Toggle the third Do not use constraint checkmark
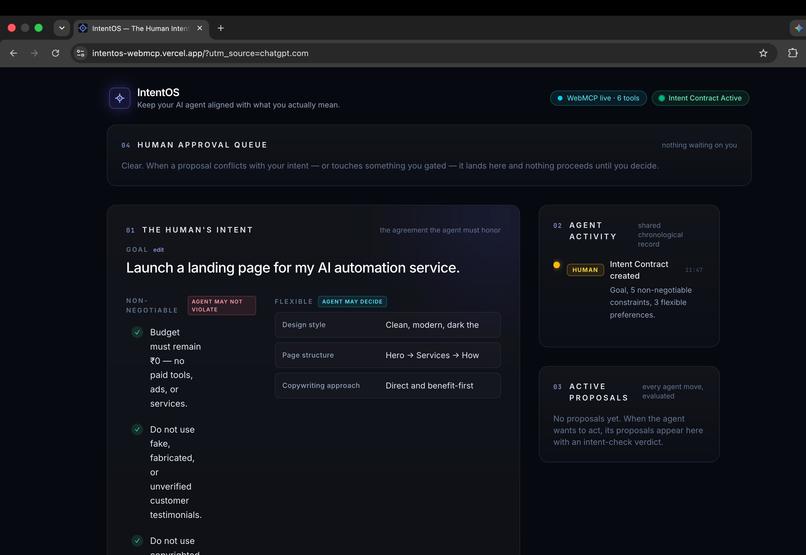This screenshot has width=806, height=555. point(137,541)
